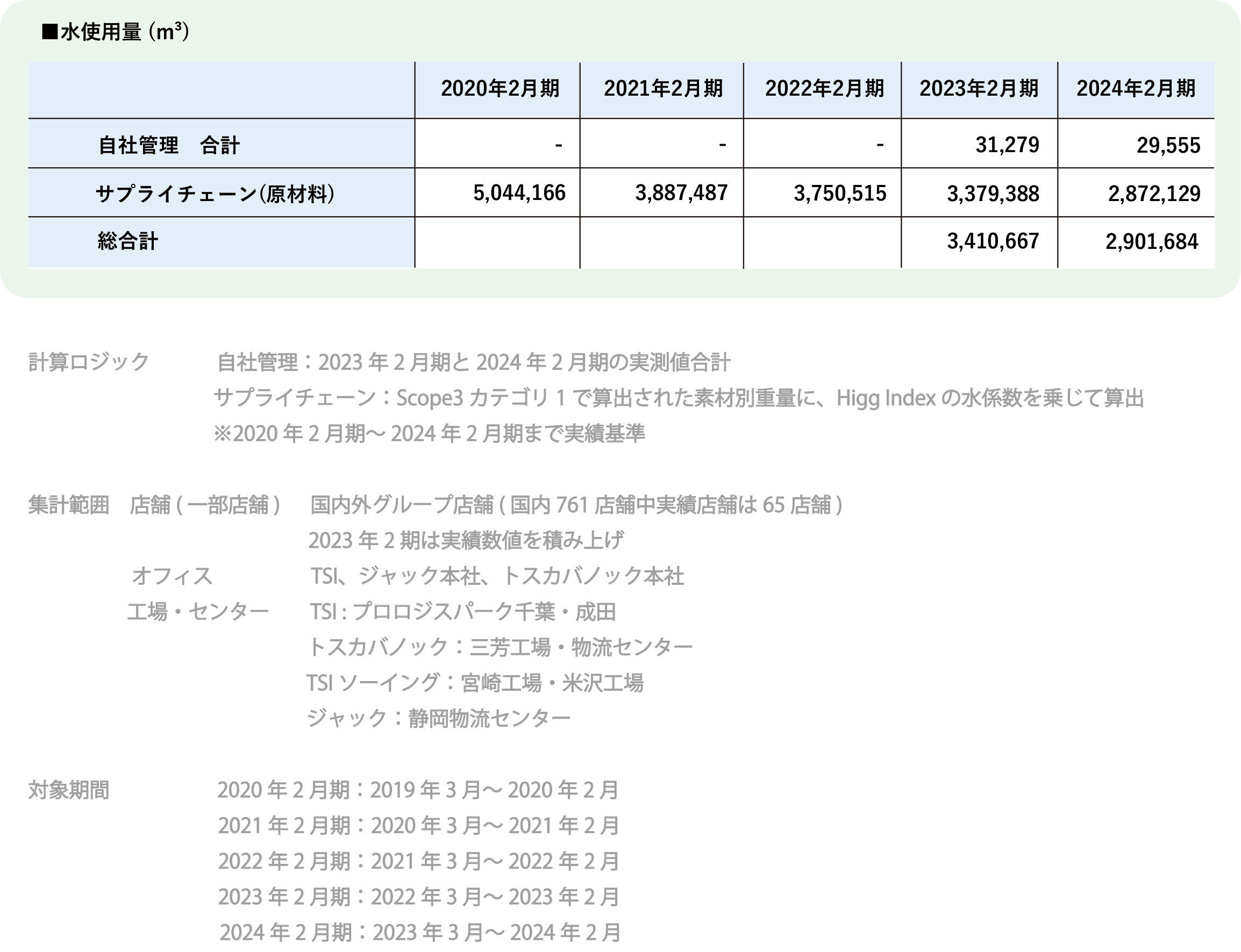
Task: Click the total 3,410,667
Action: 993,241
